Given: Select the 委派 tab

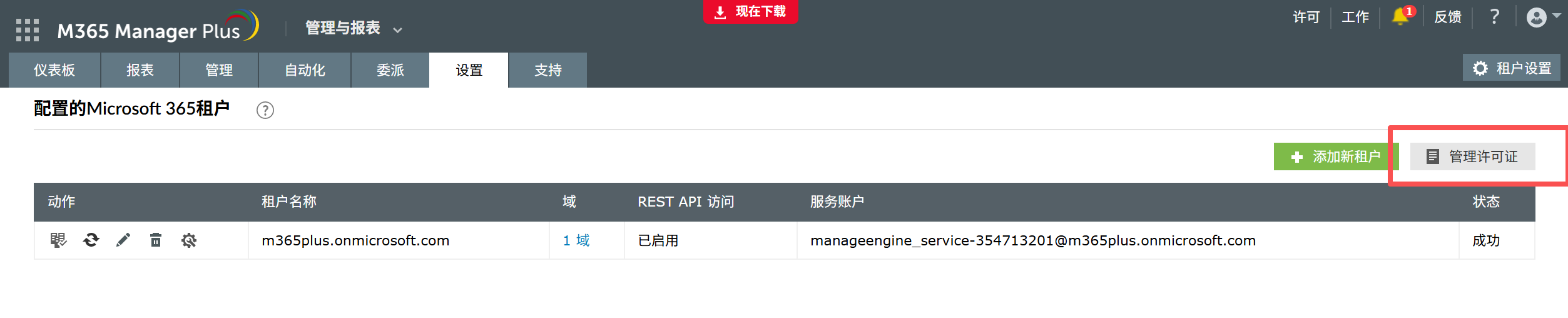Looking at the screenshot, I should (390, 70).
